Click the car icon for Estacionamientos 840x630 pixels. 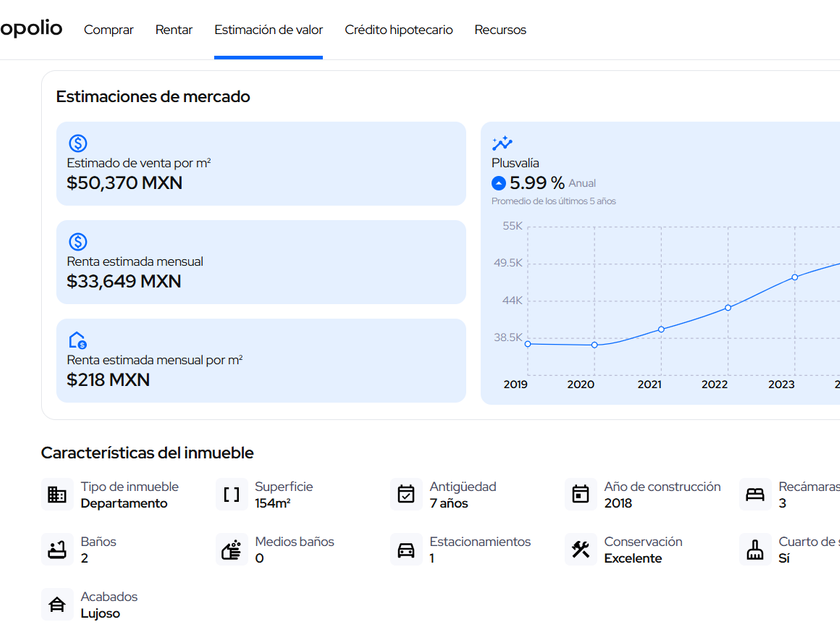tap(406, 550)
